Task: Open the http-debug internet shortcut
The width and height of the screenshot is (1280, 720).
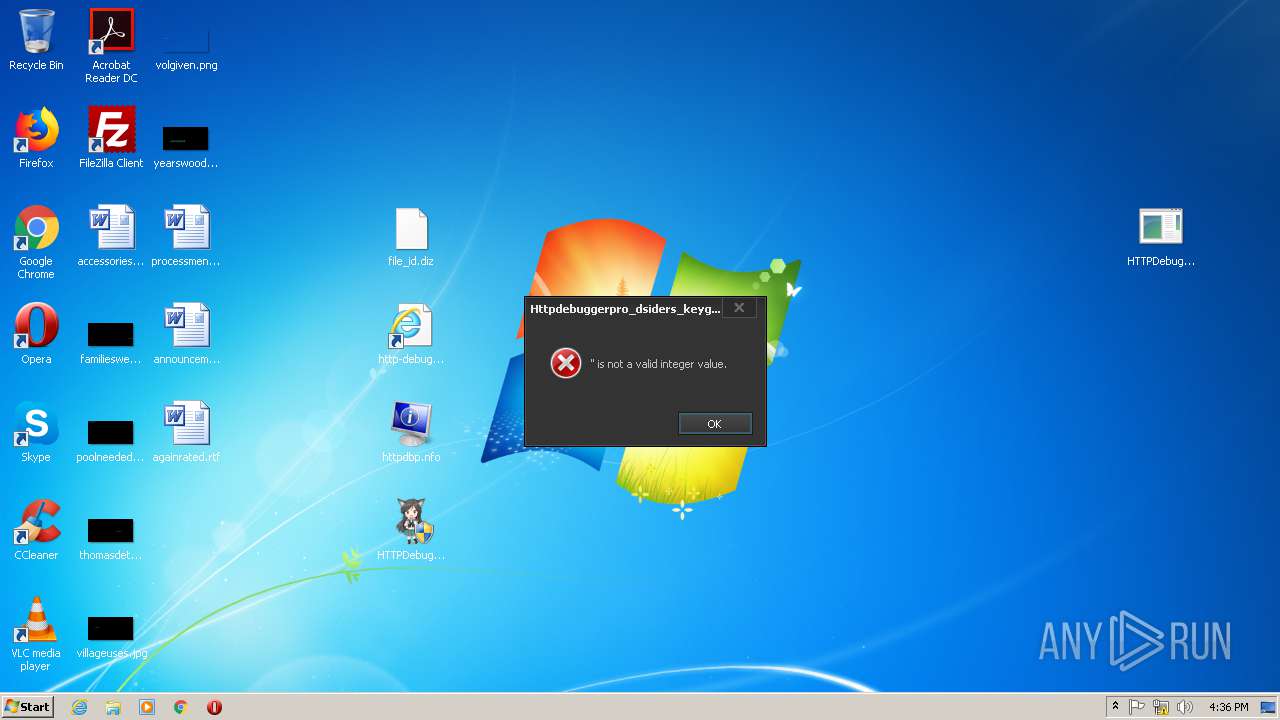Action: (x=411, y=334)
